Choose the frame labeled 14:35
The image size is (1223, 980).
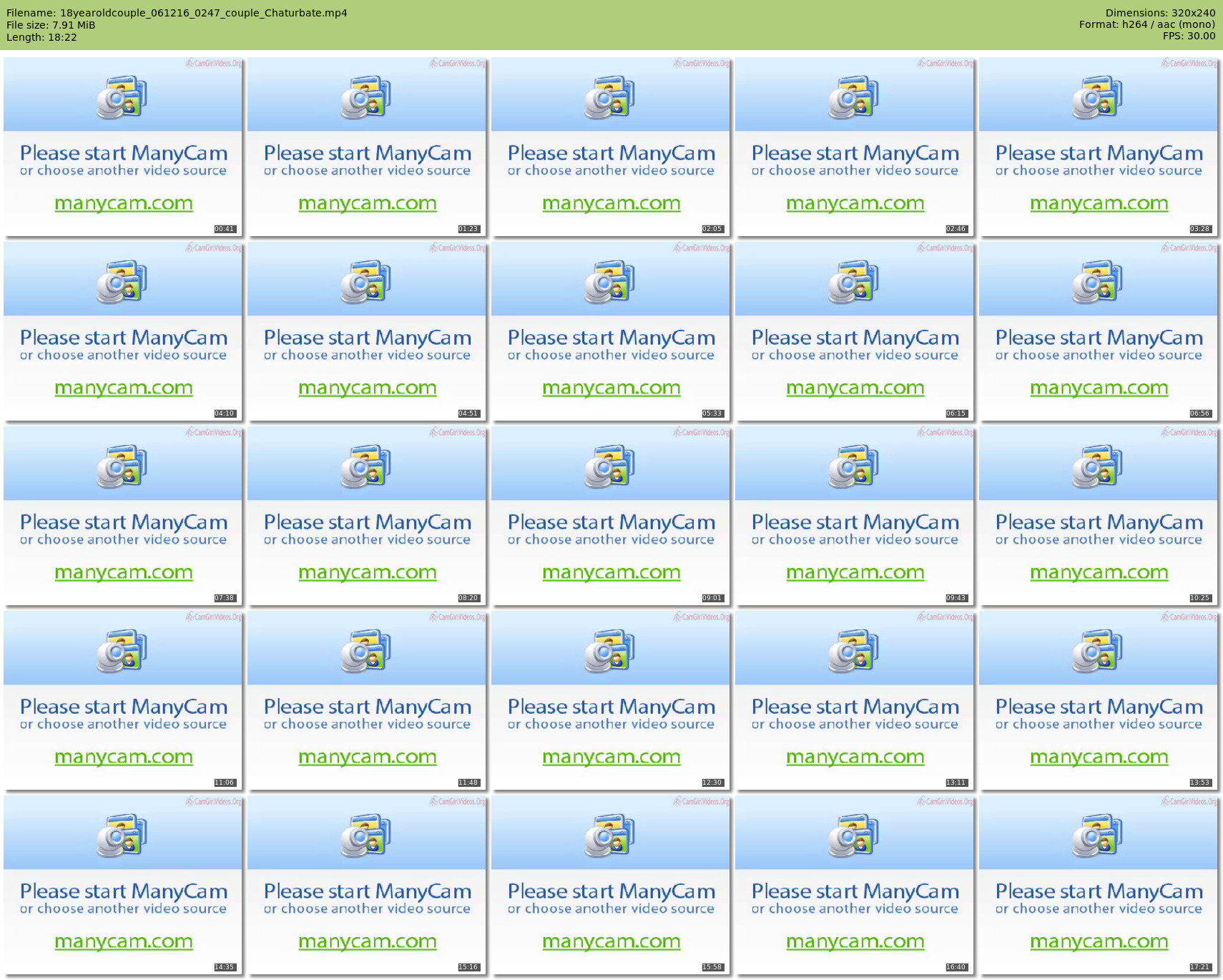(123, 885)
